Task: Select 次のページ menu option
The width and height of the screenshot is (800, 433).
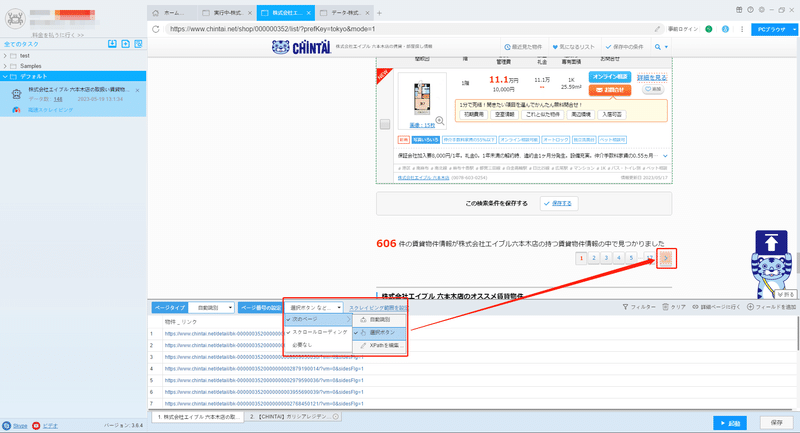Action: point(318,319)
